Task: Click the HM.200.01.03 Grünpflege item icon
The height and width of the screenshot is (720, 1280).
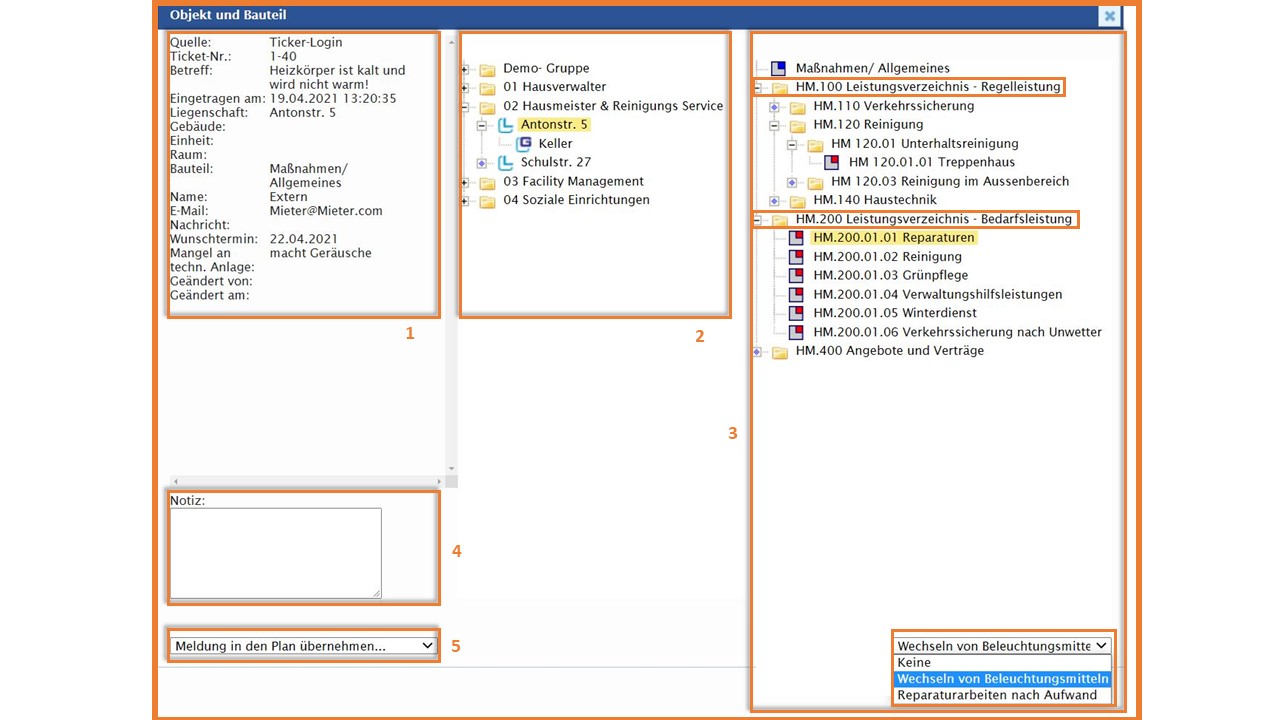Action: (796, 275)
